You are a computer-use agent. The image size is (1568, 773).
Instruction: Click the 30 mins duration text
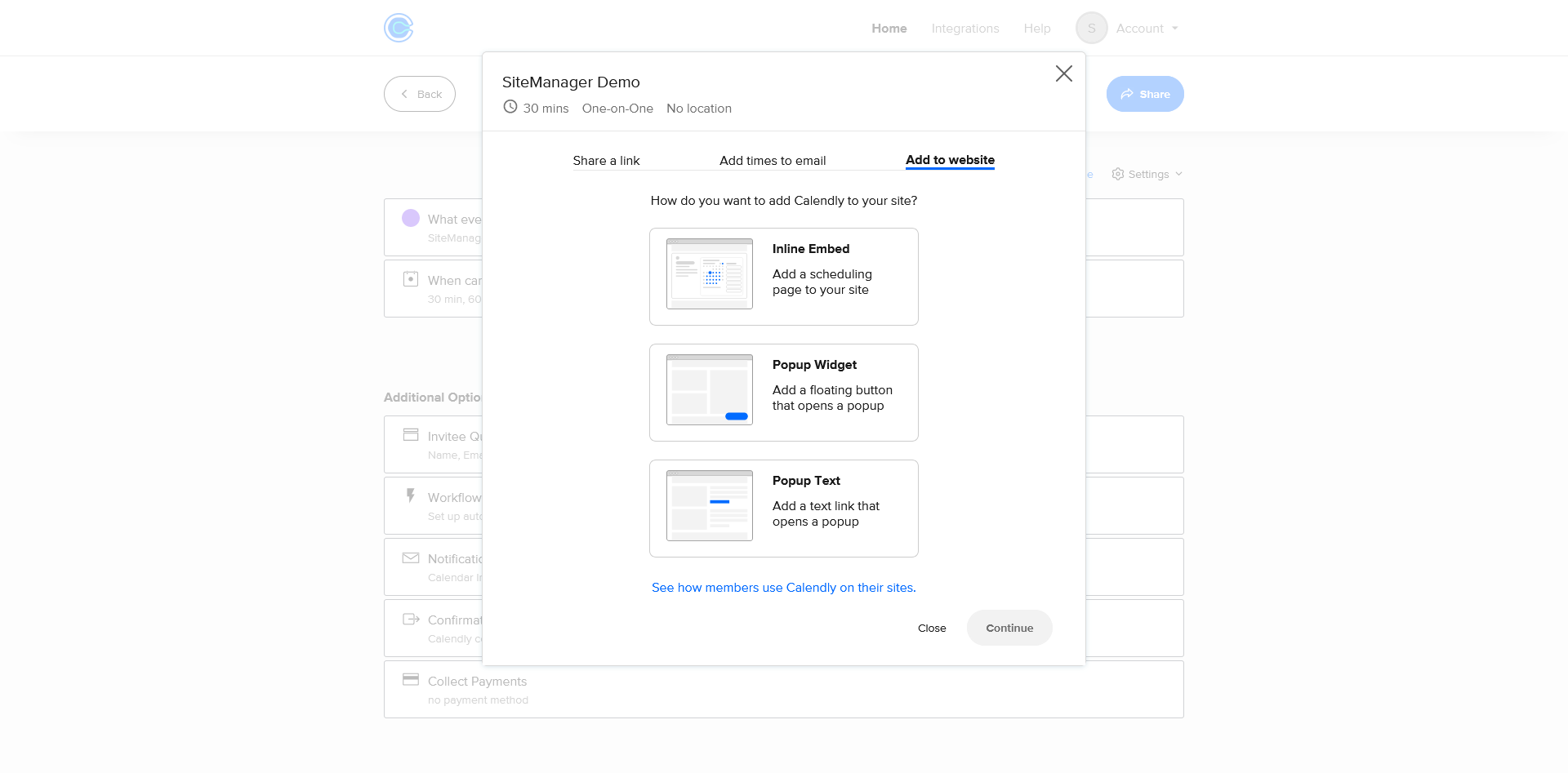pos(546,109)
